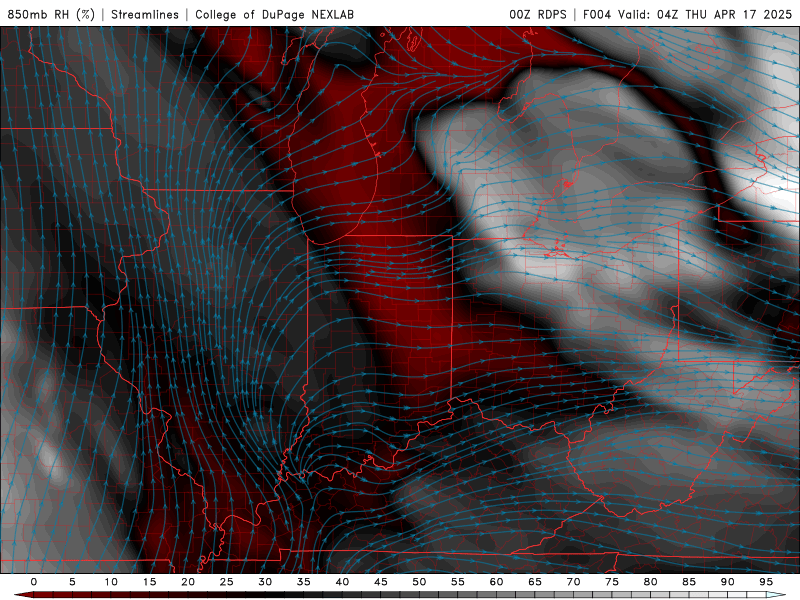
Task: Click the 0 value on color scale
Action: pyautogui.click(x=34, y=582)
